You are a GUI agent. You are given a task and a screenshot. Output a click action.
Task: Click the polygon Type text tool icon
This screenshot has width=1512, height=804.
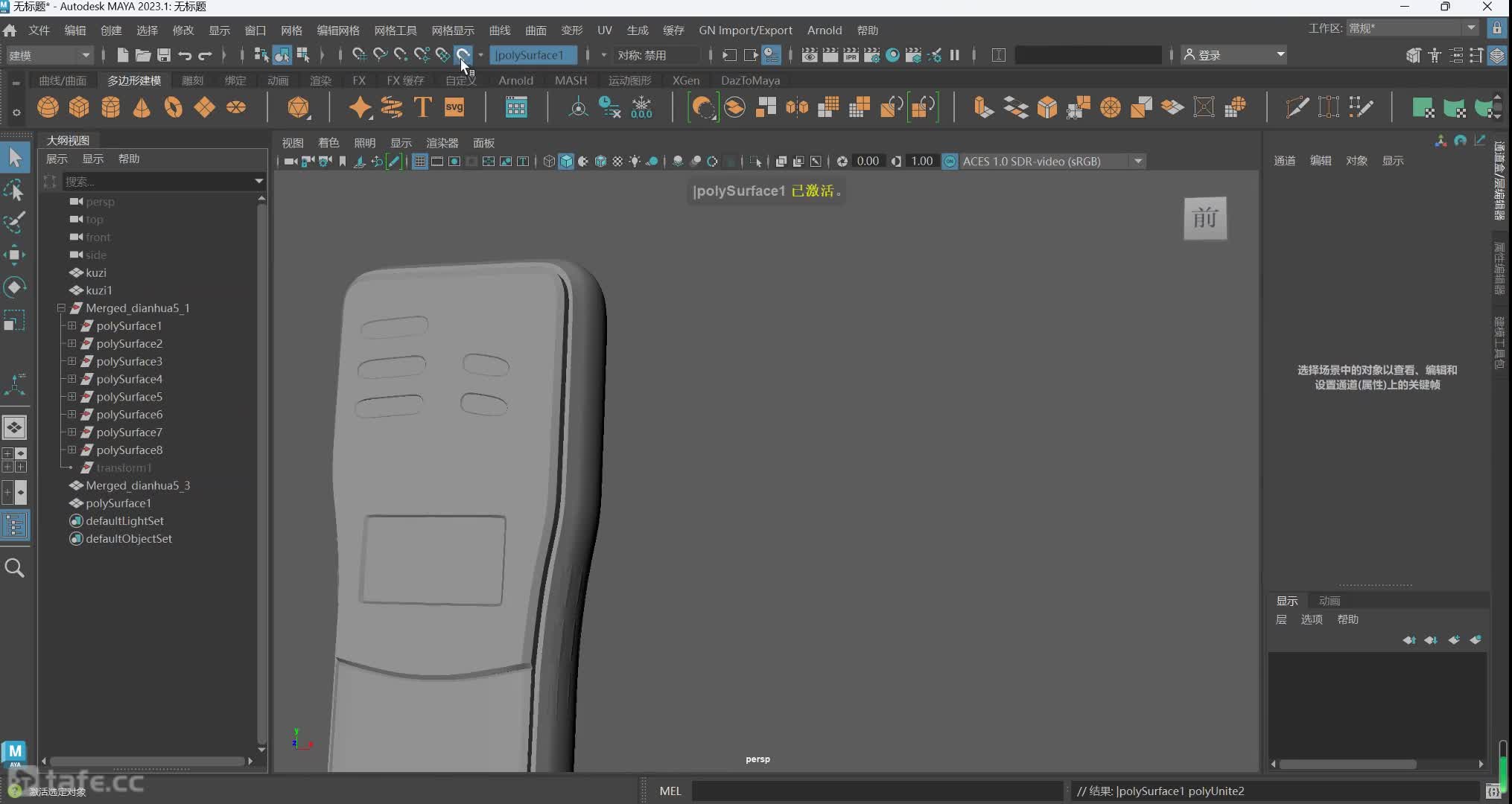[422, 107]
